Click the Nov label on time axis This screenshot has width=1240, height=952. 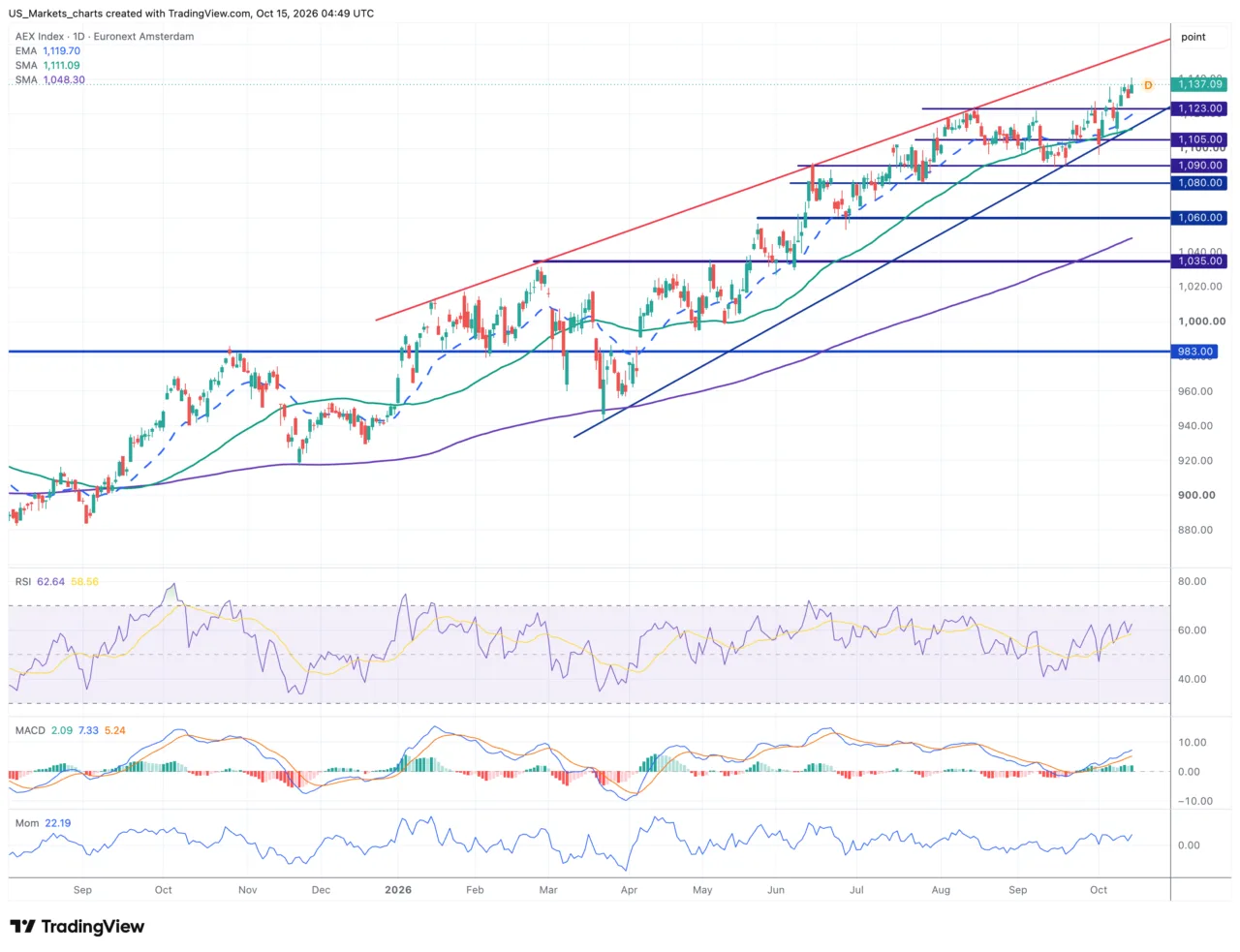point(248,890)
